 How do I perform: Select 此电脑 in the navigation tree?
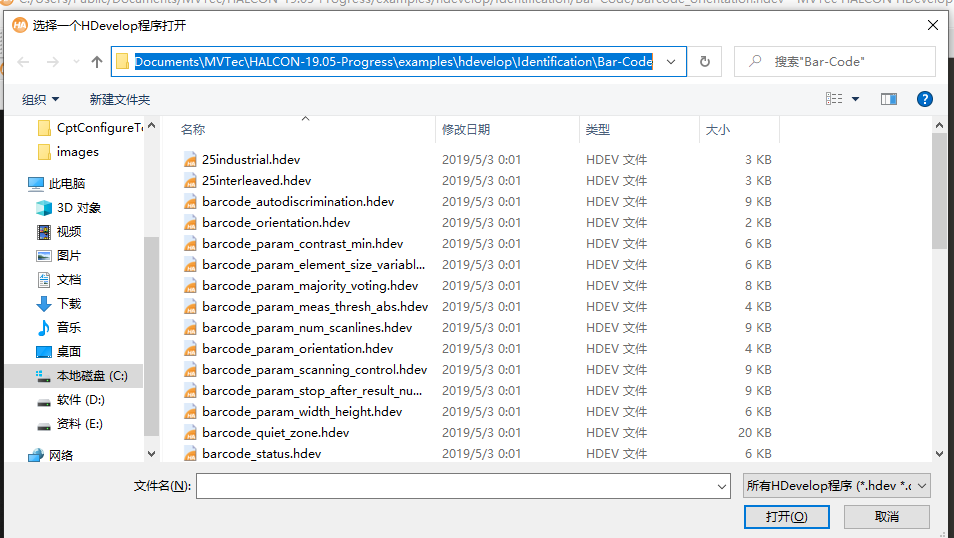[x=57, y=184]
